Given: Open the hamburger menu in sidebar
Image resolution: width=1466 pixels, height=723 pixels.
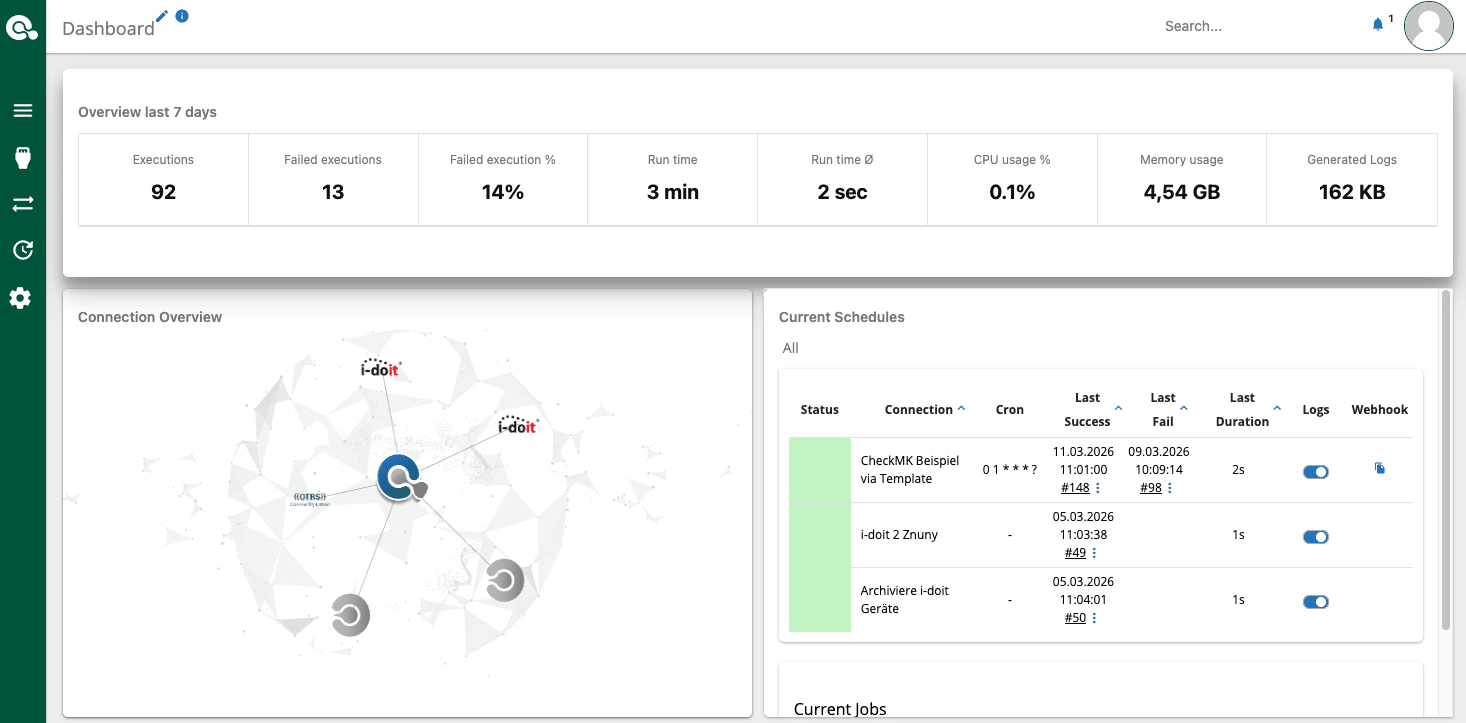Looking at the screenshot, I should pyautogui.click(x=23, y=111).
